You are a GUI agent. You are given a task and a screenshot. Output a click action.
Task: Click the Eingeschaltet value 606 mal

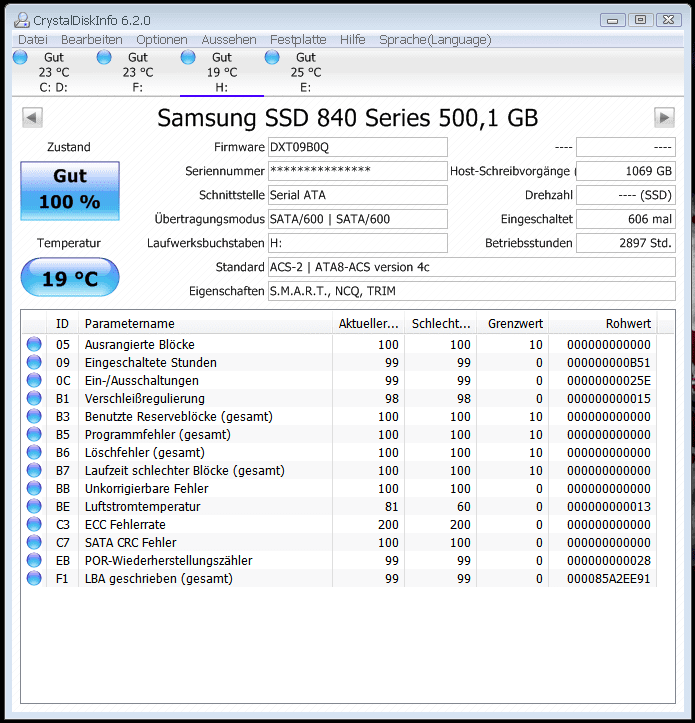(x=626, y=219)
